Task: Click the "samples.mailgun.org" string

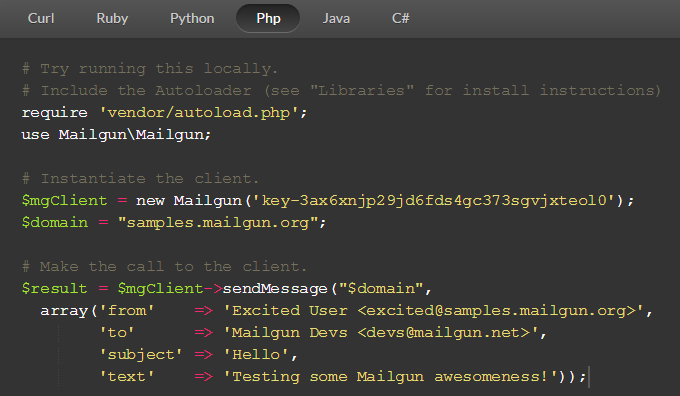Action: (219, 223)
